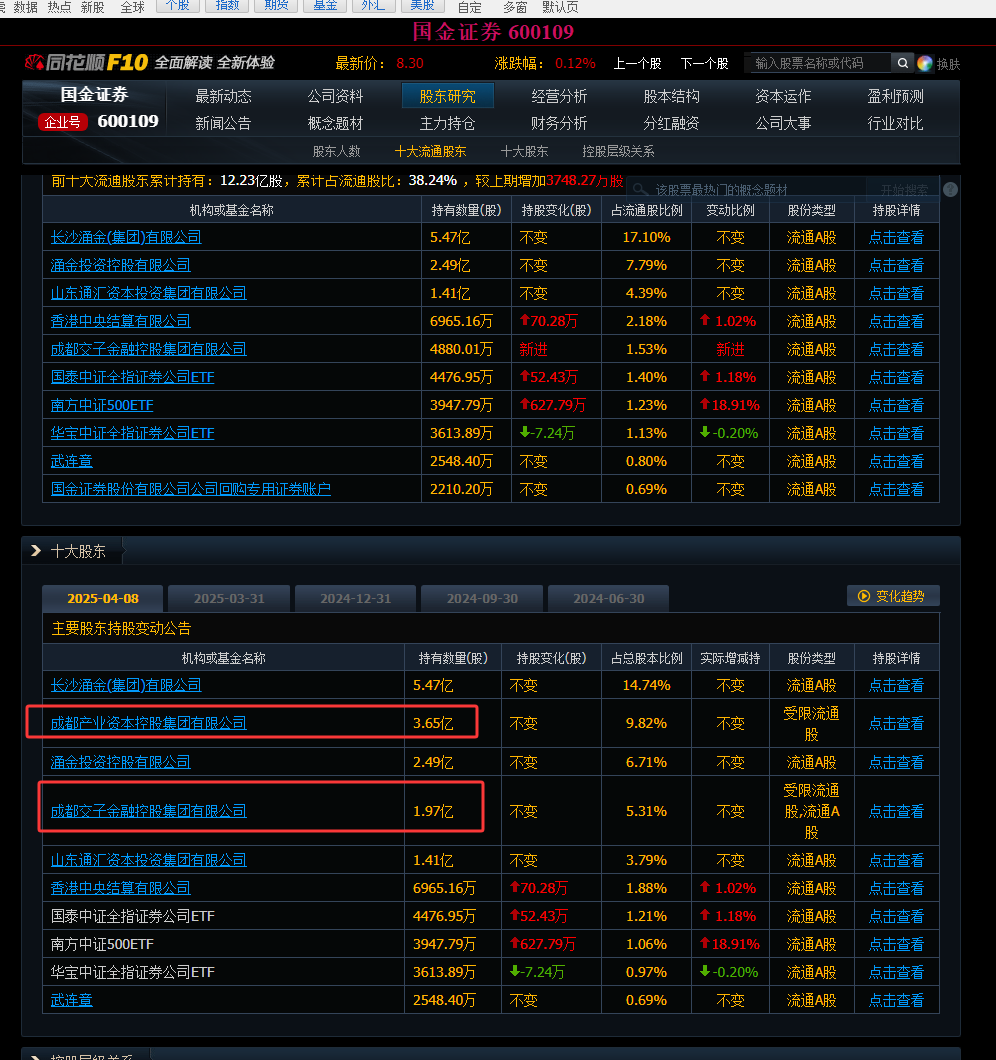Open 武连章 link in top ten shareholders table
Image resolution: width=996 pixels, height=1060 pixels.
coord(72,1000)
